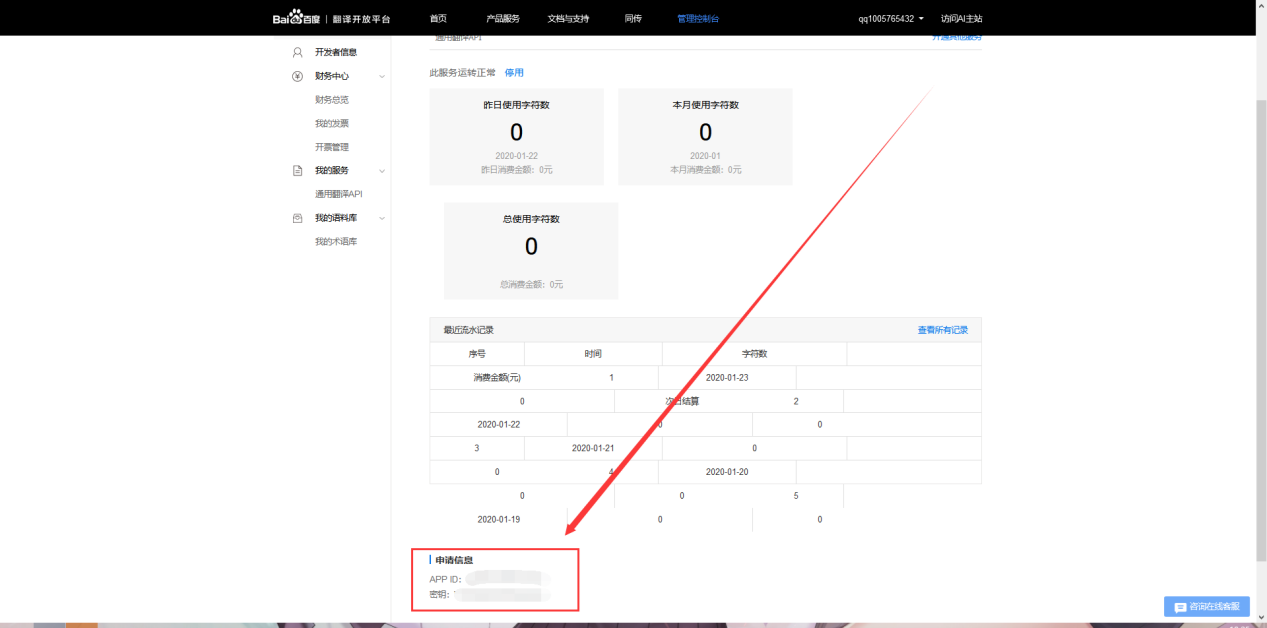Click the 总使用字符数 card title
Viewport: 1267px width, 628px height.
click(531, 219)
